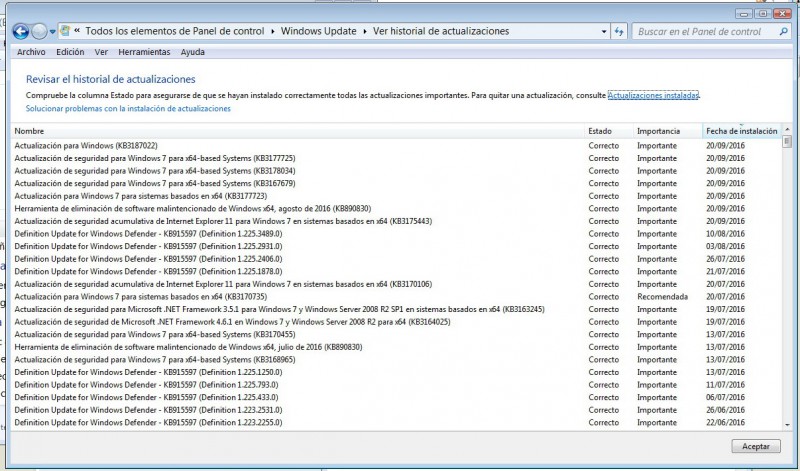Image resolution: width=800 pixels, height=471 pixels.
Task: Expand the address bar previous locations dropdown
Action: pos(602,31)
